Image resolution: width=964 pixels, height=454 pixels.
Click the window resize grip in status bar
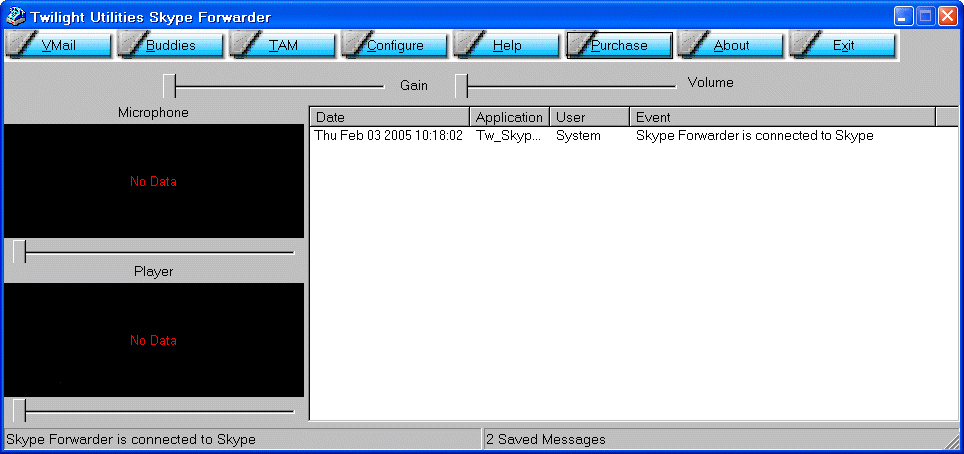click(952, 442)
